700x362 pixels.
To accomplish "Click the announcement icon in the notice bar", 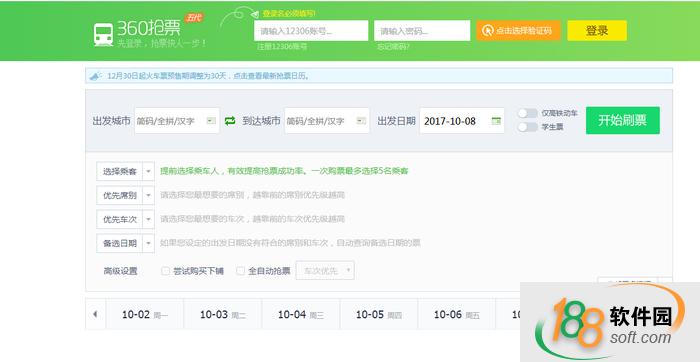I will tap(96, 76).
